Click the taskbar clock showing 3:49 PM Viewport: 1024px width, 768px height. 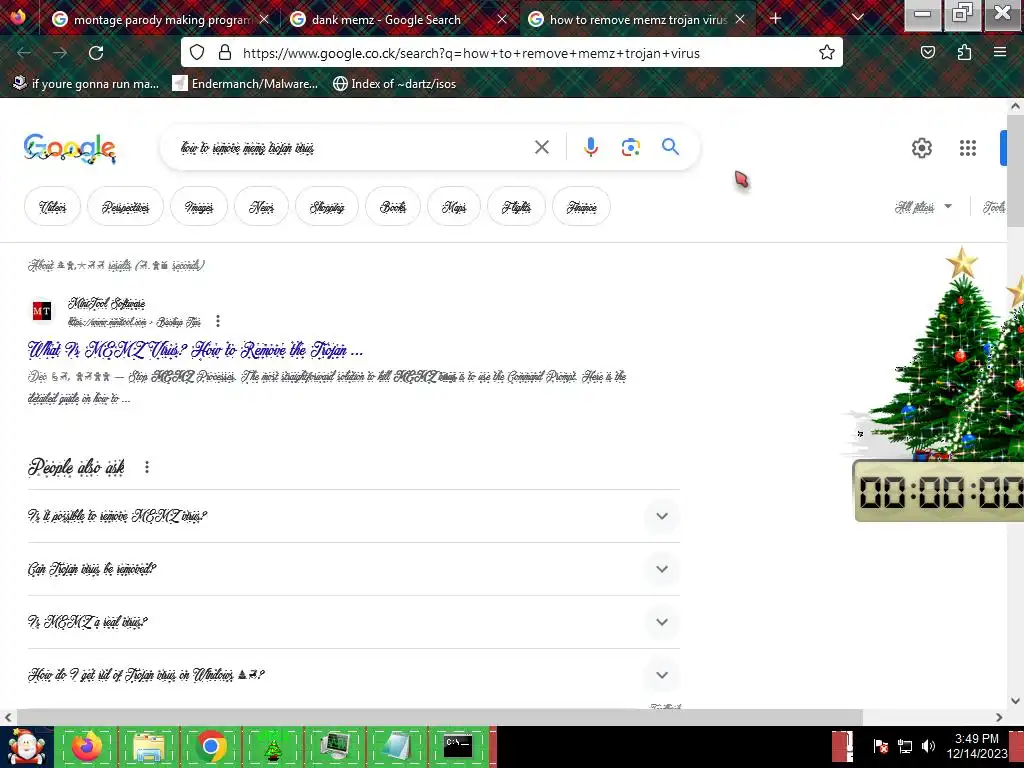pyautogui.click(x=977, y=746)
